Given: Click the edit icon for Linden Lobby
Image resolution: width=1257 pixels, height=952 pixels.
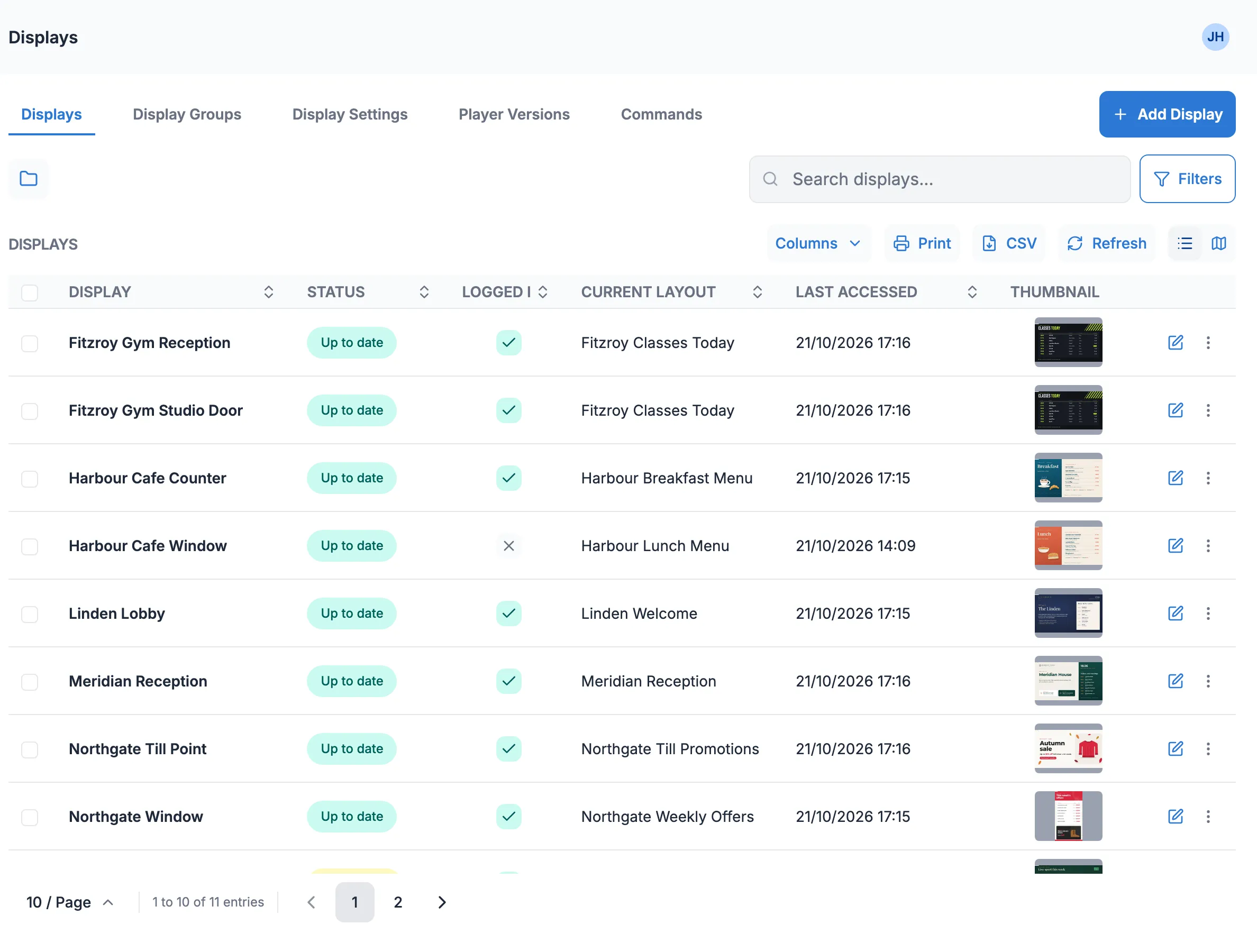Looking at the screenshot, I should [x=1175, y=614].
